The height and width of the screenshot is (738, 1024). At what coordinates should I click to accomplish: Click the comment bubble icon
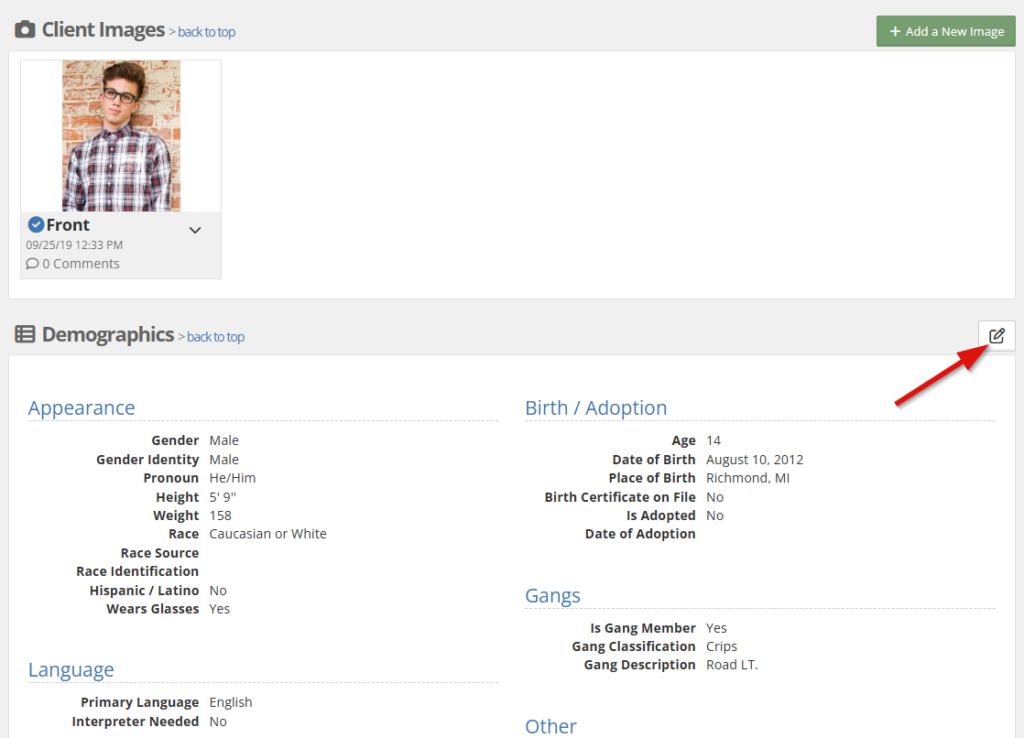pos(32,264)
